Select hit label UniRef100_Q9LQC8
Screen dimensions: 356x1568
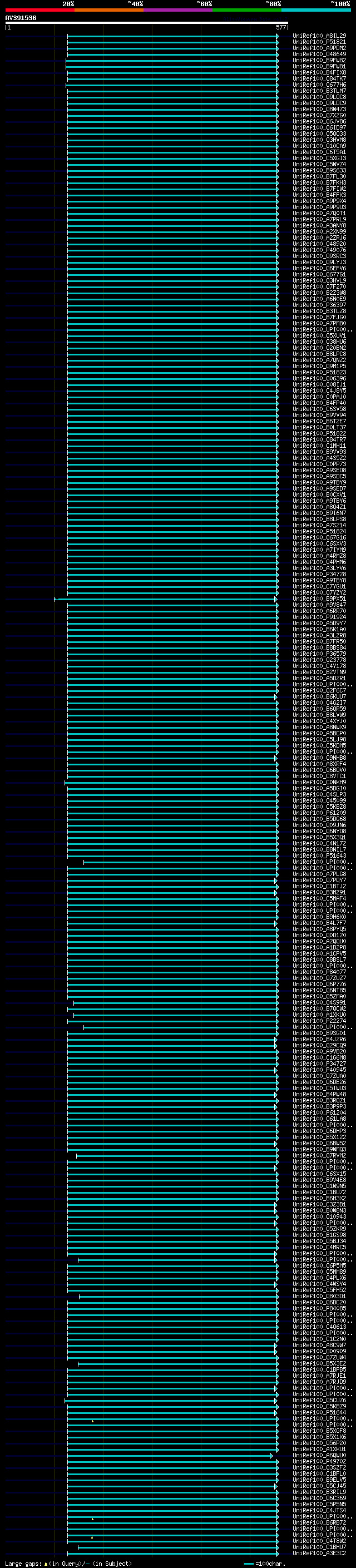(x=319, y=97)
